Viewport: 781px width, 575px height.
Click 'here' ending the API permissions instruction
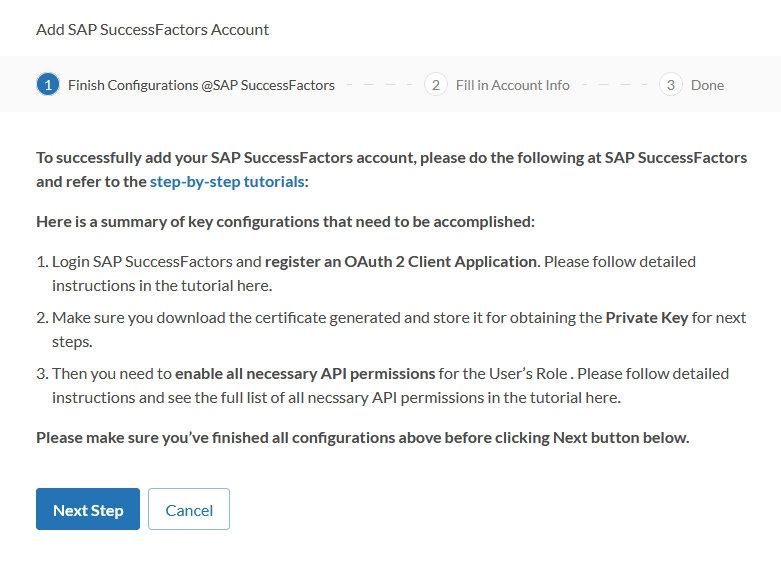tap(604, 397)
